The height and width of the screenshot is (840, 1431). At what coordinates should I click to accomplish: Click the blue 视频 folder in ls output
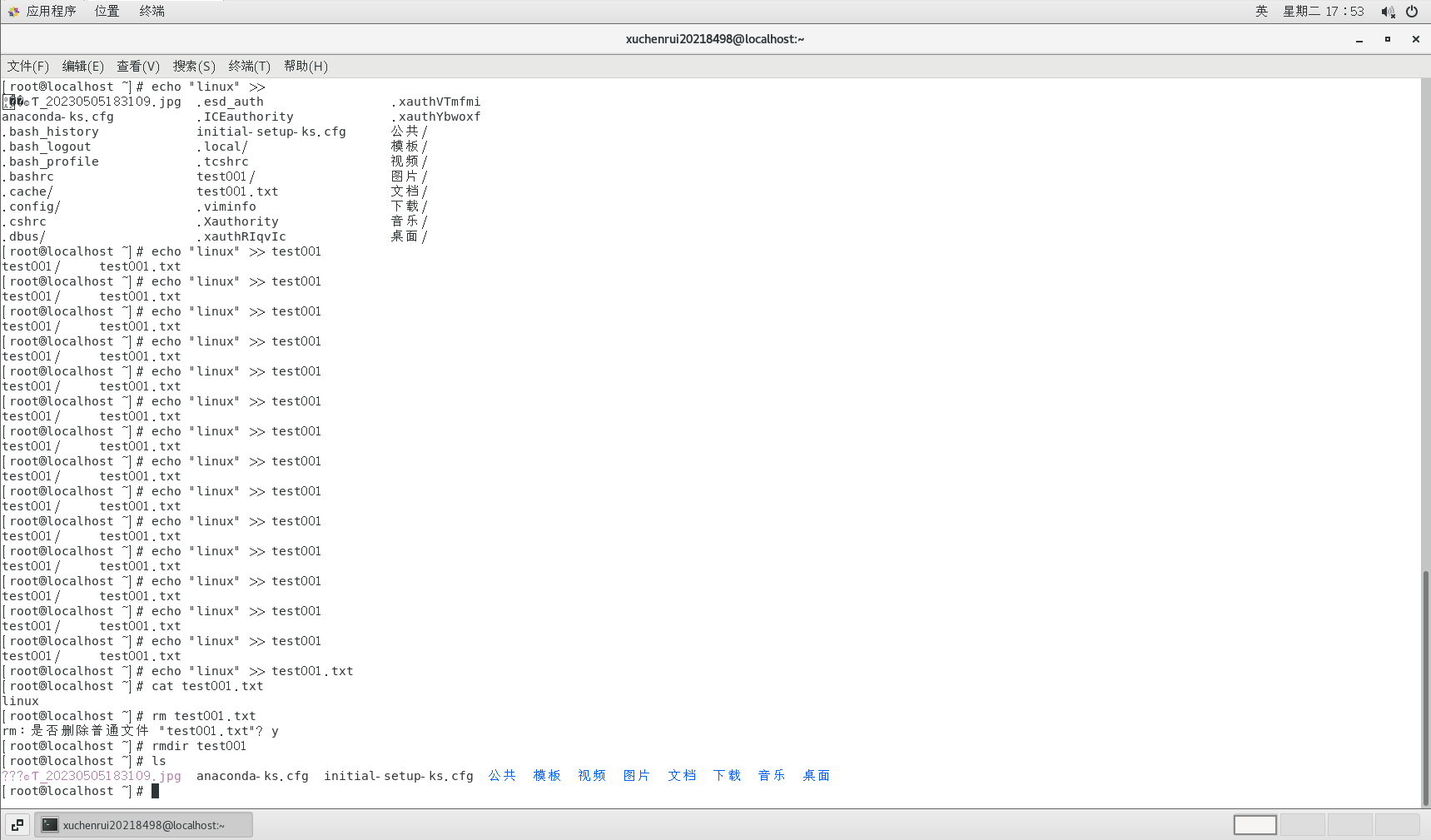(x=592, y=776)
